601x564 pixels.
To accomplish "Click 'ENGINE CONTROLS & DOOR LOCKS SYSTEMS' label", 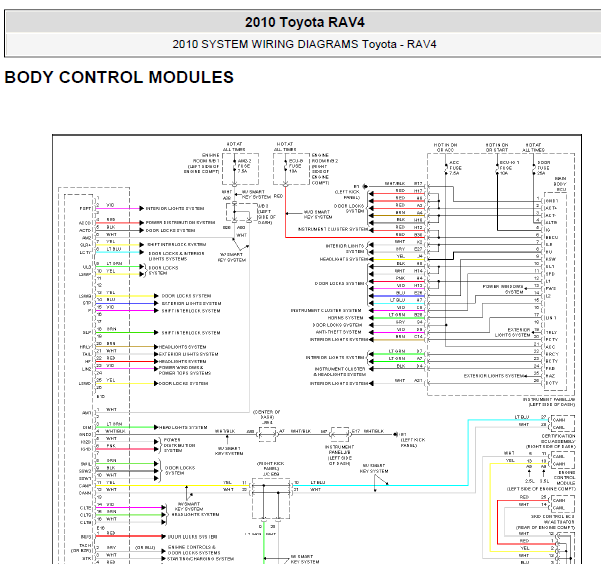I will pos(194,550).
